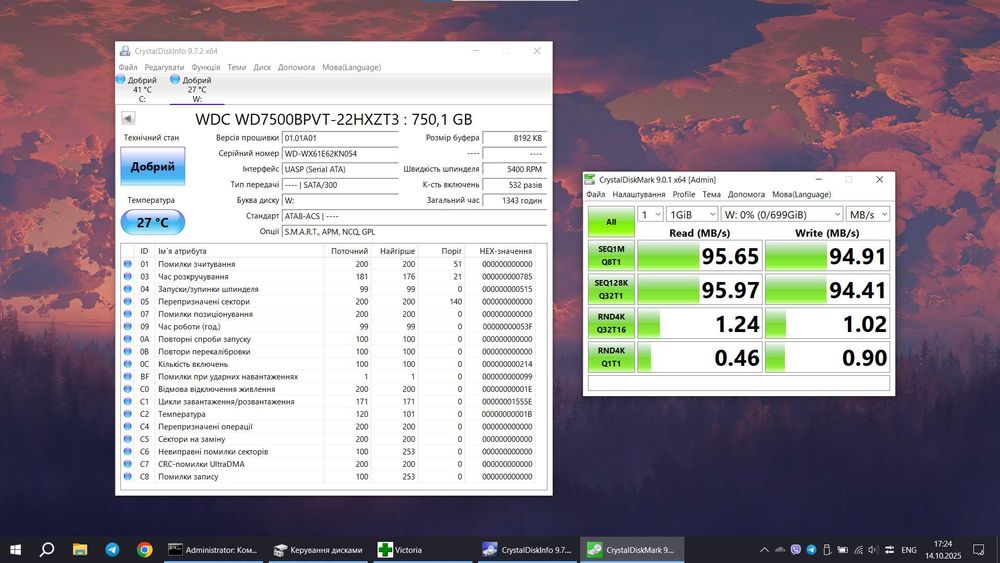Open the W: 0% drive selection dropdown

click(x=782, y=215)
